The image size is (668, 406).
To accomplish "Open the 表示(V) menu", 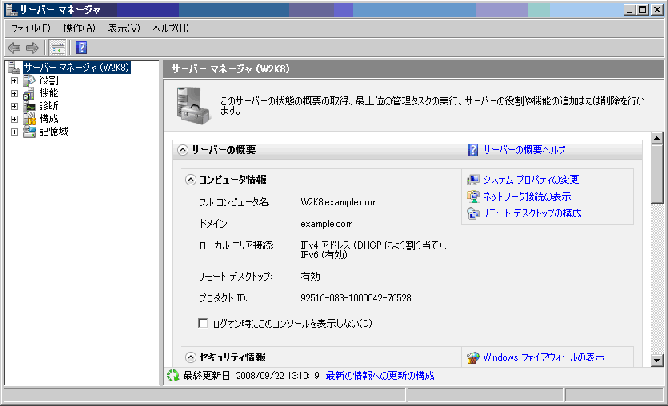I will click(x=124, y=28).
